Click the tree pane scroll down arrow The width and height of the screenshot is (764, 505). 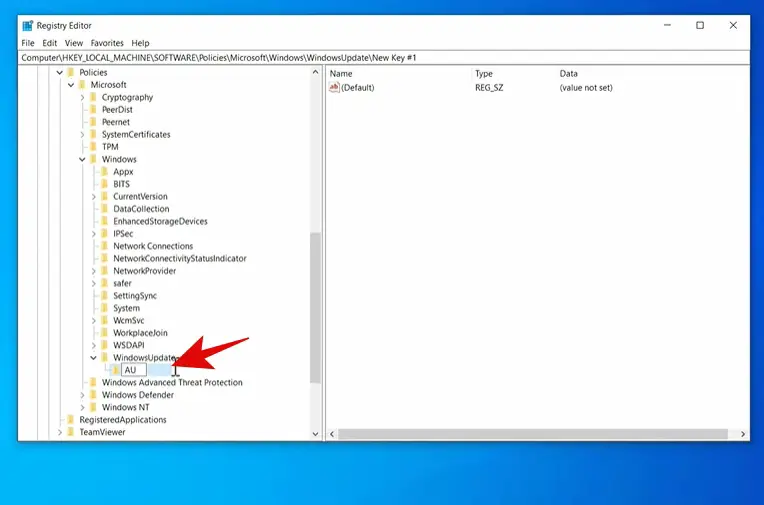[x=315, y=434]
